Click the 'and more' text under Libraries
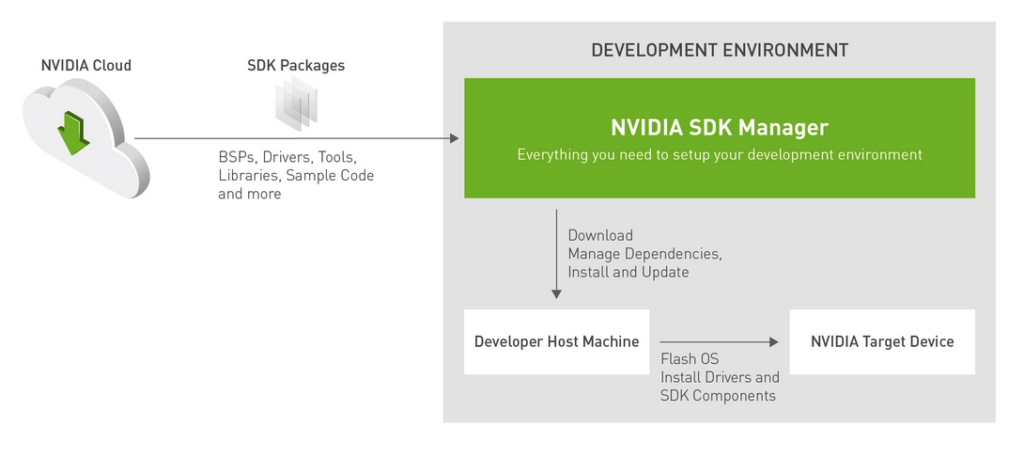 [249, 194]
